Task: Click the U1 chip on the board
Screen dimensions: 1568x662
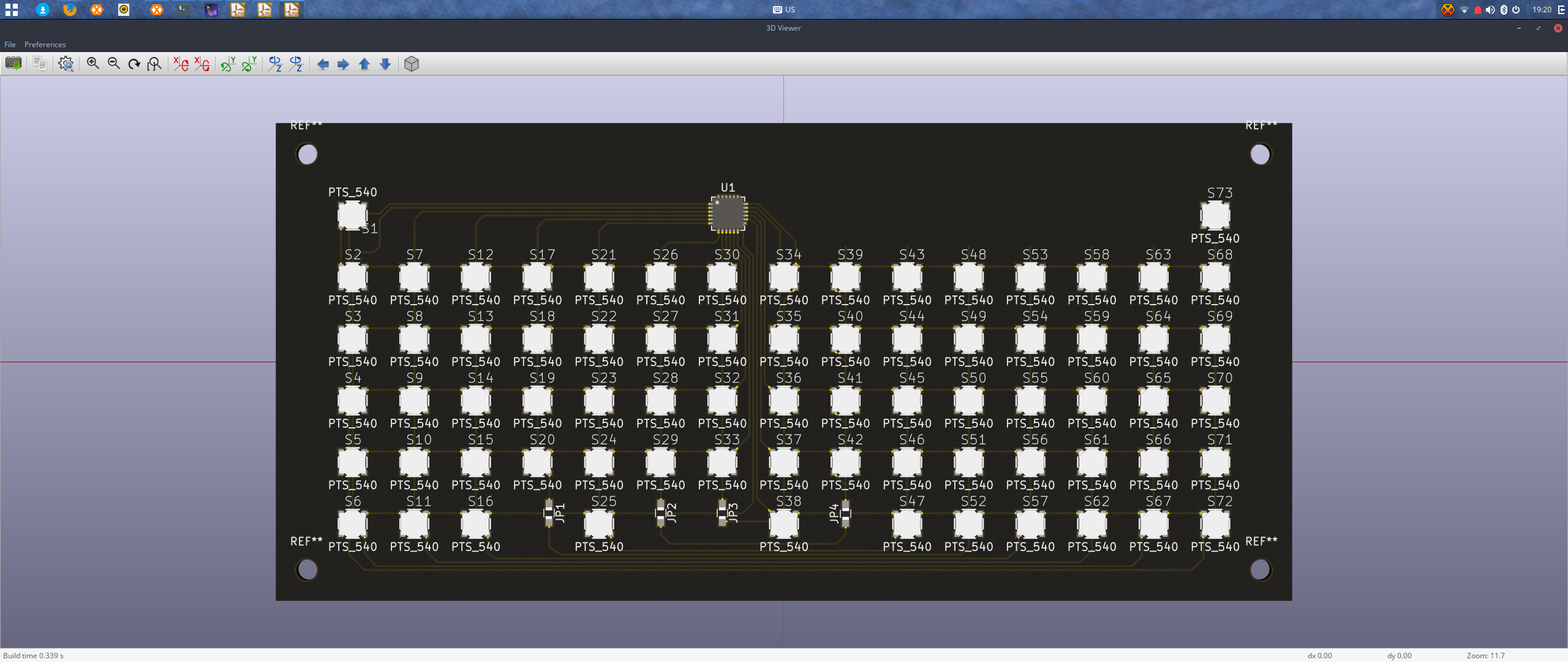Action: coord(728,214)
